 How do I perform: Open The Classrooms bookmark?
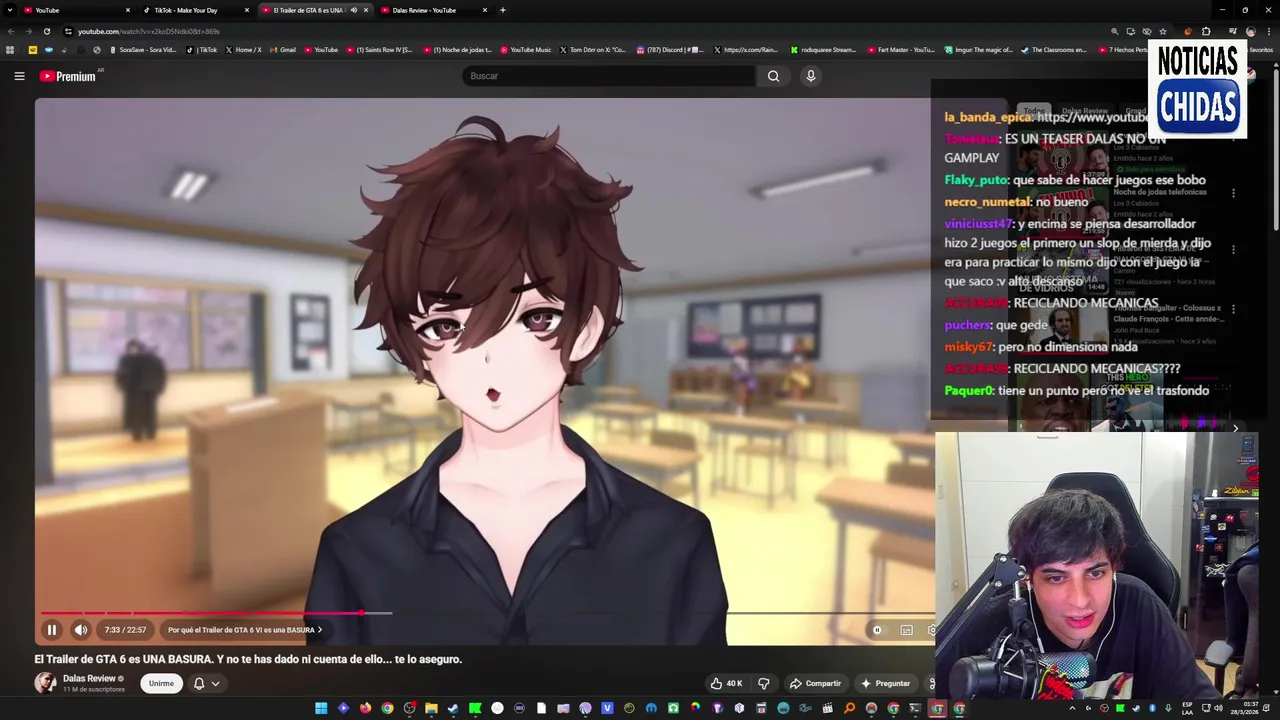point(1054,49)
